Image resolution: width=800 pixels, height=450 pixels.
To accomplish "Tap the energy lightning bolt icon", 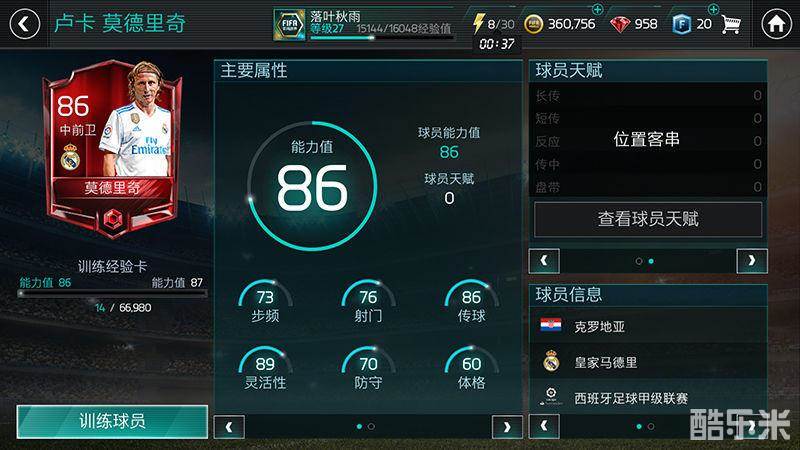I will pos(478,23).
